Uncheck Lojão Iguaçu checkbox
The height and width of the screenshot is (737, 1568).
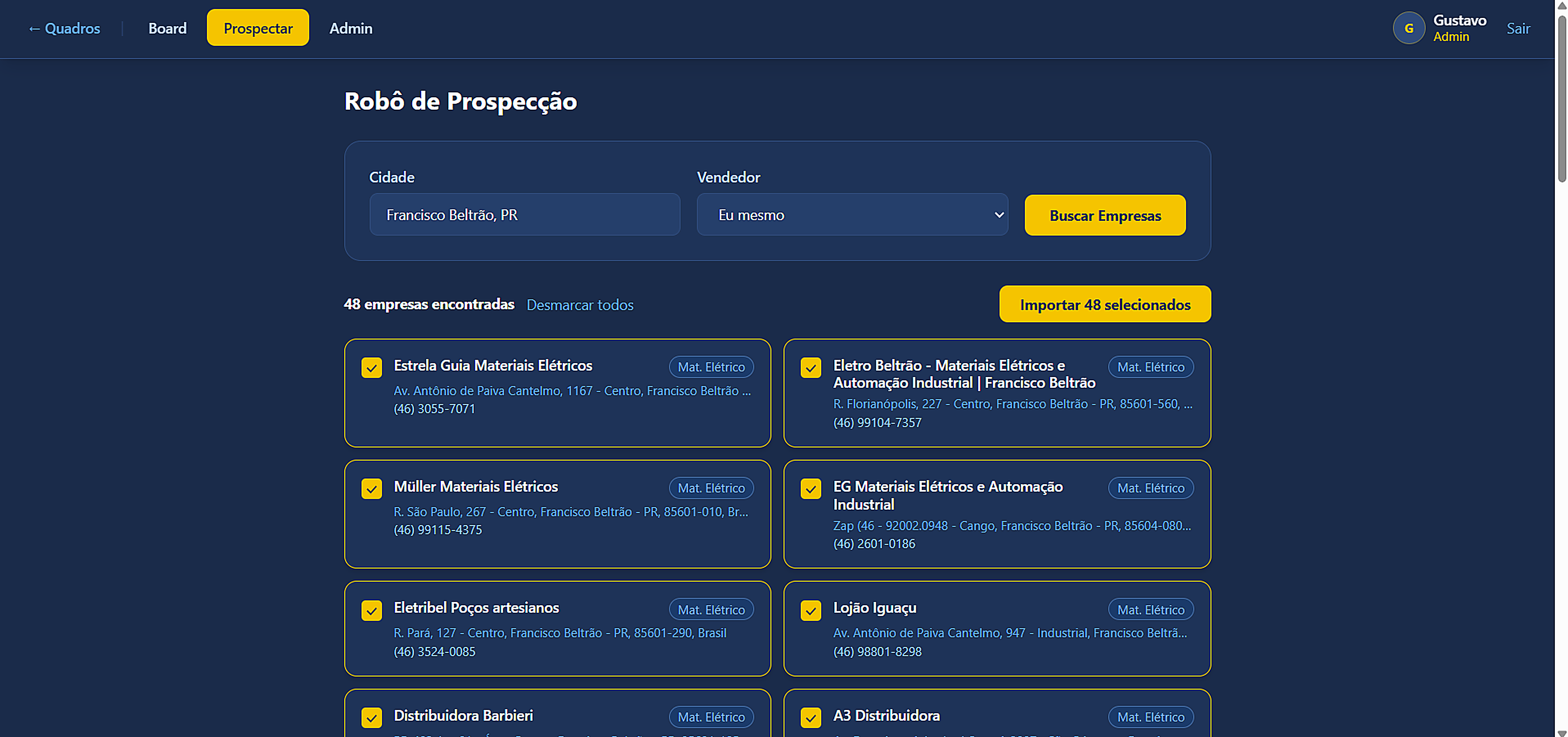[x=811, y=610]
